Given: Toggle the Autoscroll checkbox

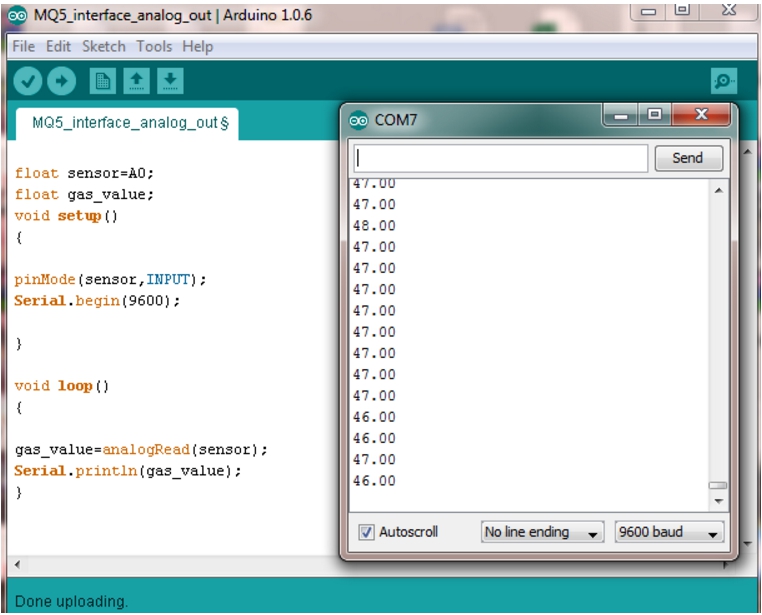Looking at the screenshot, I should point(366,532).
